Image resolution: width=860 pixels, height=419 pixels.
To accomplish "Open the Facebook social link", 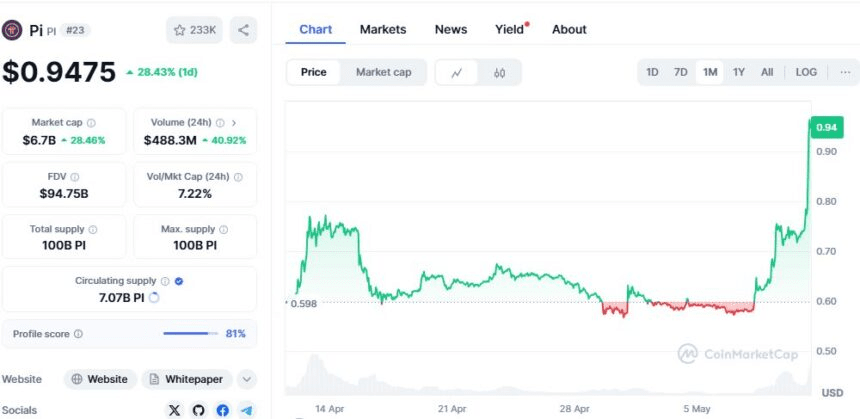I will pos(222,409).
